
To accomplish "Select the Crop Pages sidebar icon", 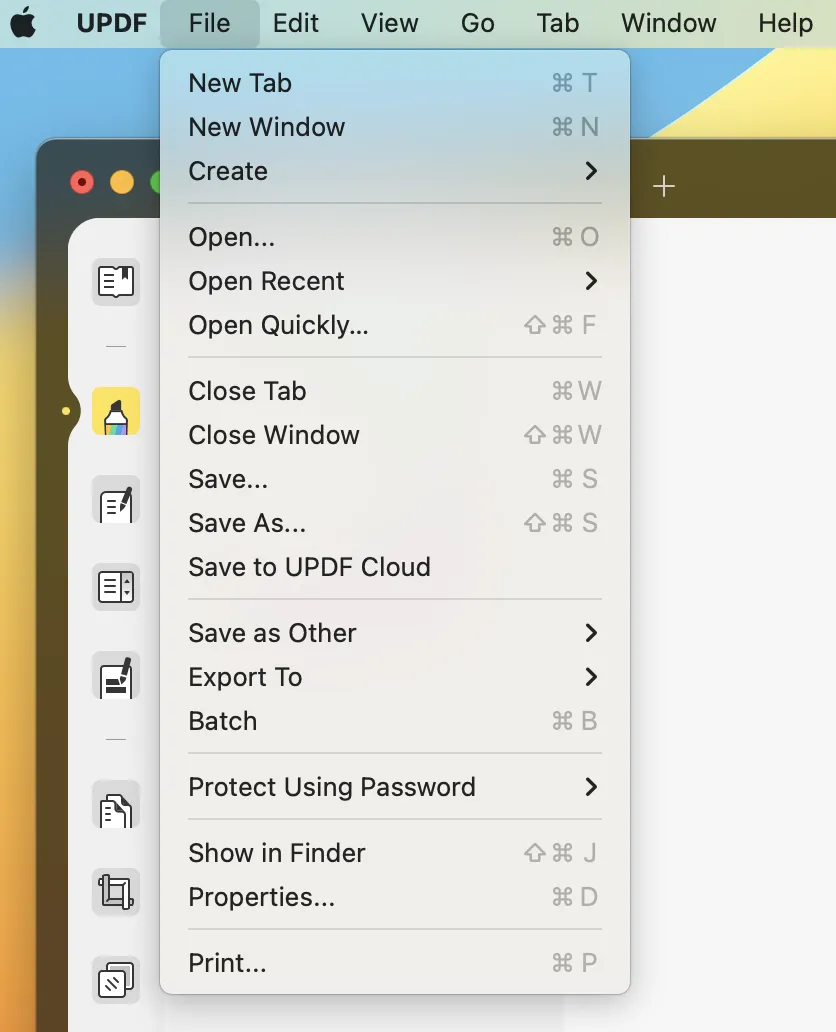I will pos(116,892).
